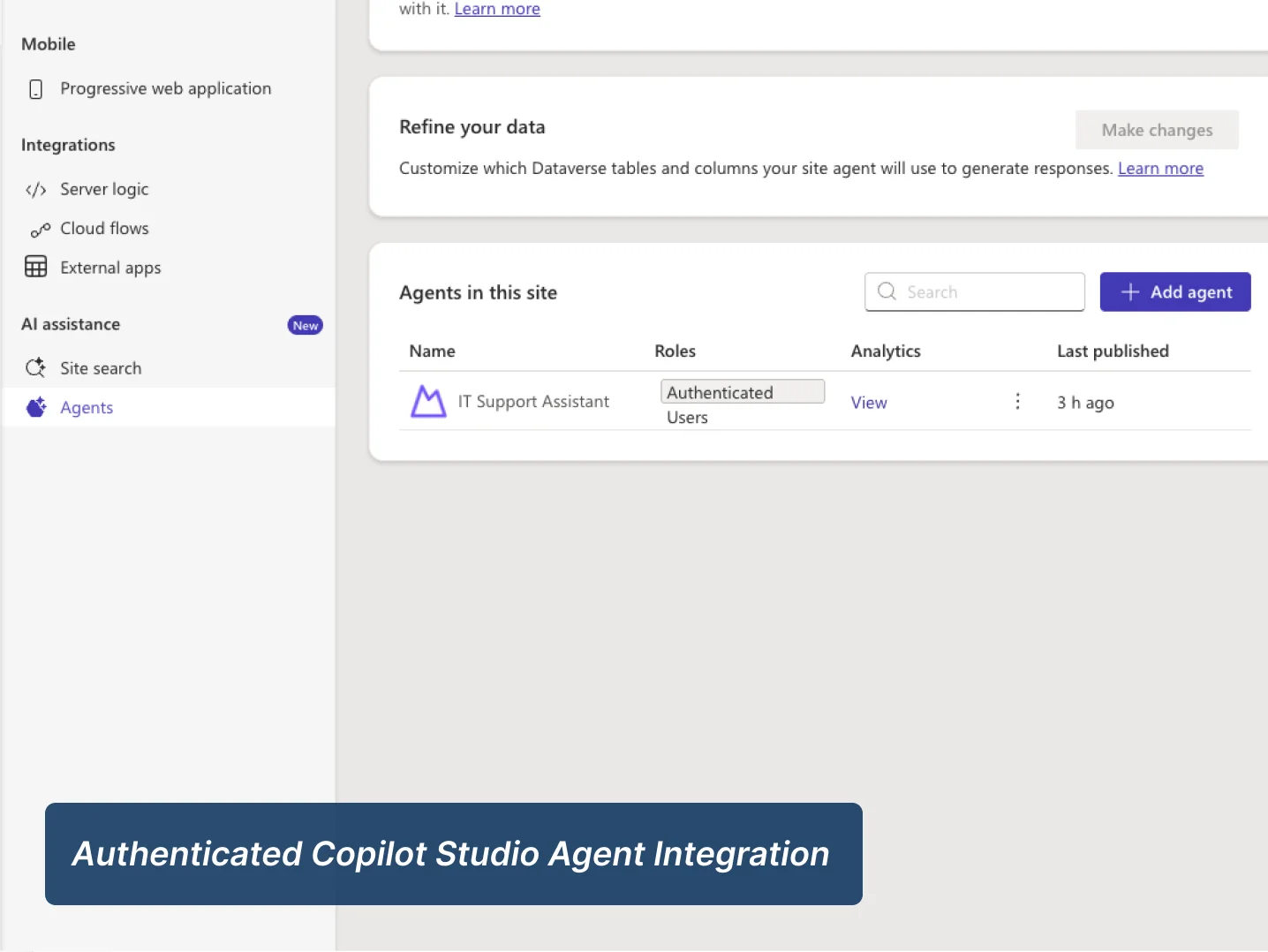Click the Last published column header
This screenshot has height=952, width=1268.
point(1113,351)
